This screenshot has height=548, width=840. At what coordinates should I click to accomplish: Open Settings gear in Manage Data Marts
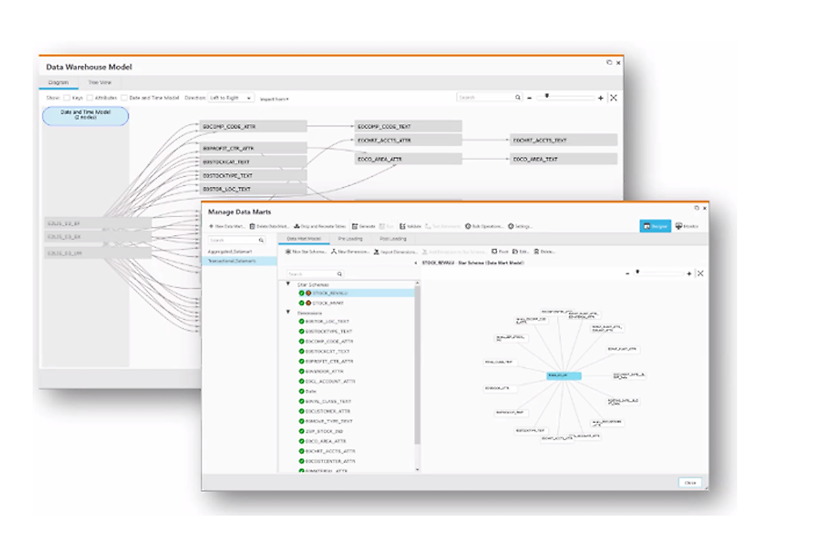pyautogui.click(x=511, y=227)
